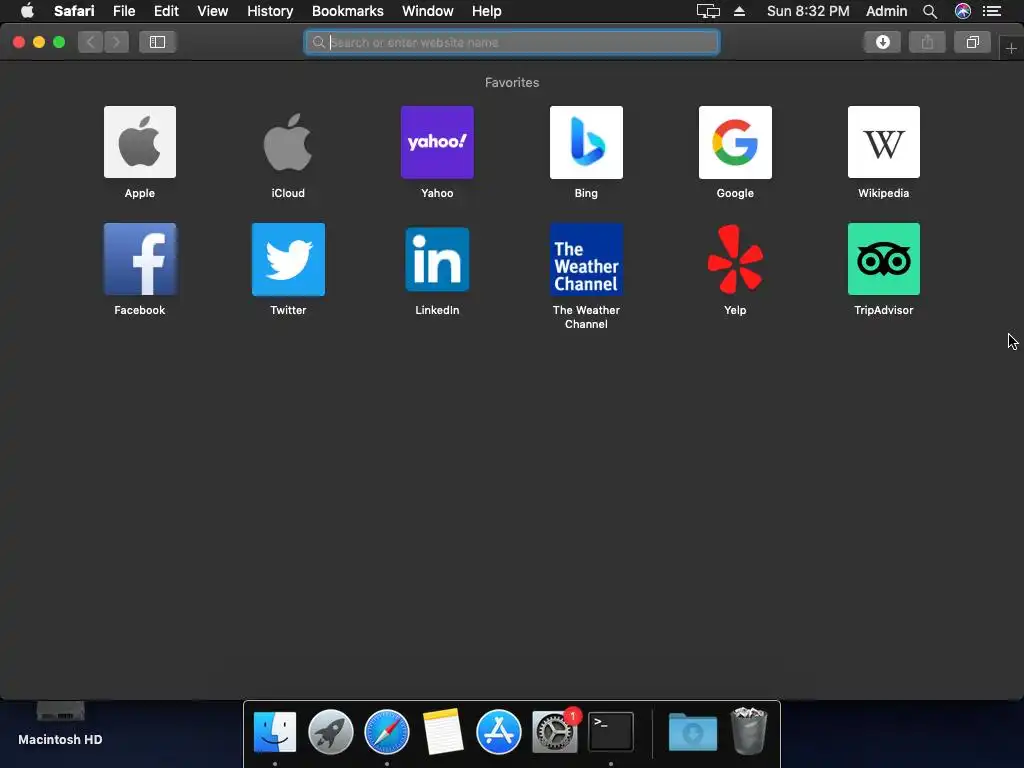1024x768 pixels.
Task: Open the Edit menu
Action: click(166, 11)
